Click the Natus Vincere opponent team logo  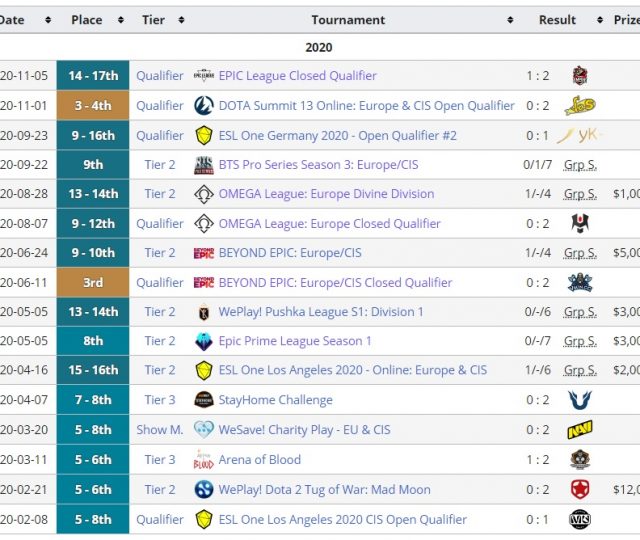point(579,430)
